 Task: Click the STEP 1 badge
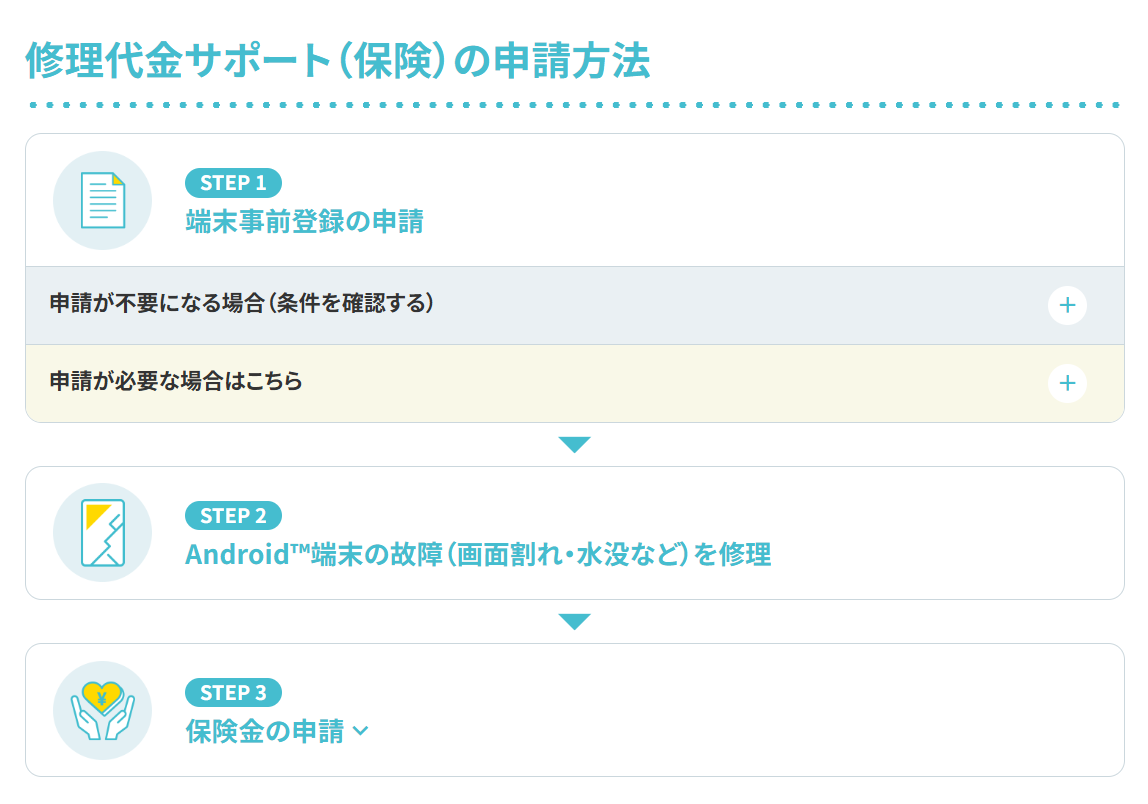point(233,183)
